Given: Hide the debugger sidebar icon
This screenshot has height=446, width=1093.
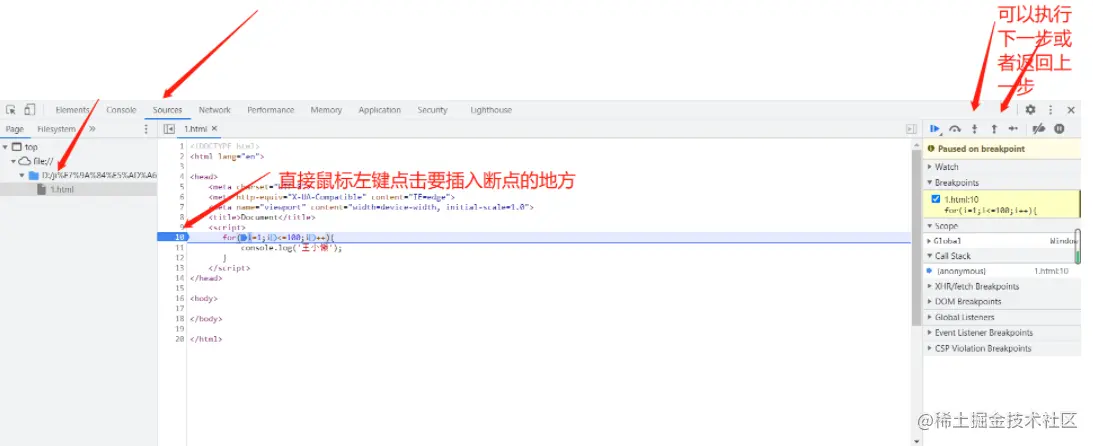Looking at the screenshot, I should (910, 129).
